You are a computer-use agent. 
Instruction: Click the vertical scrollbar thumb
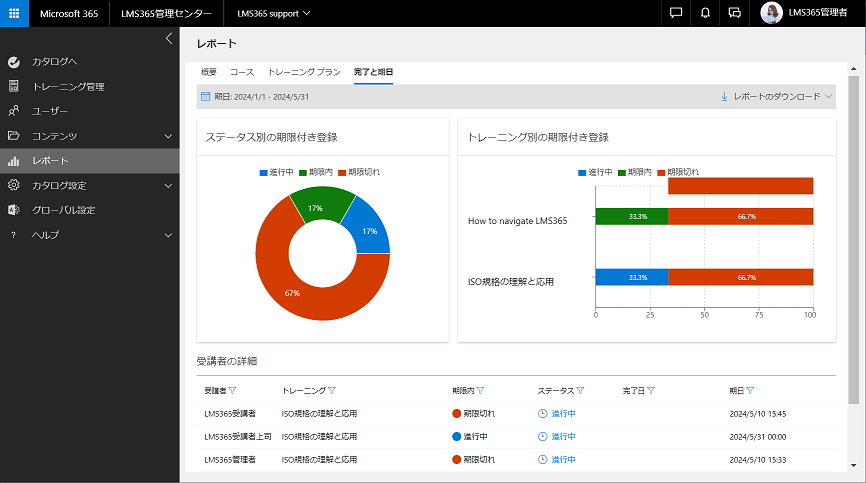point(854,240)
